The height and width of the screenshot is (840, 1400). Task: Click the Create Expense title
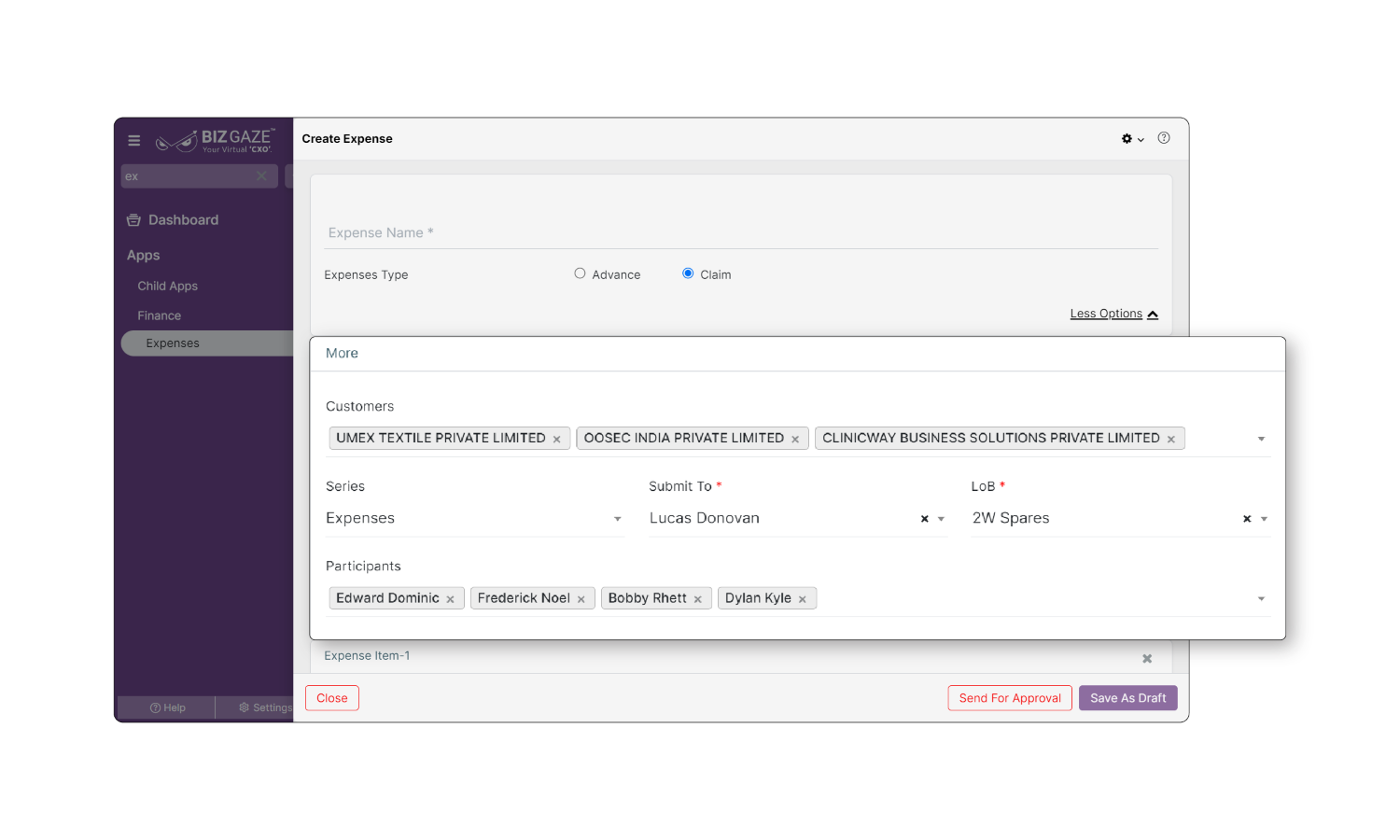coord(347,139)
